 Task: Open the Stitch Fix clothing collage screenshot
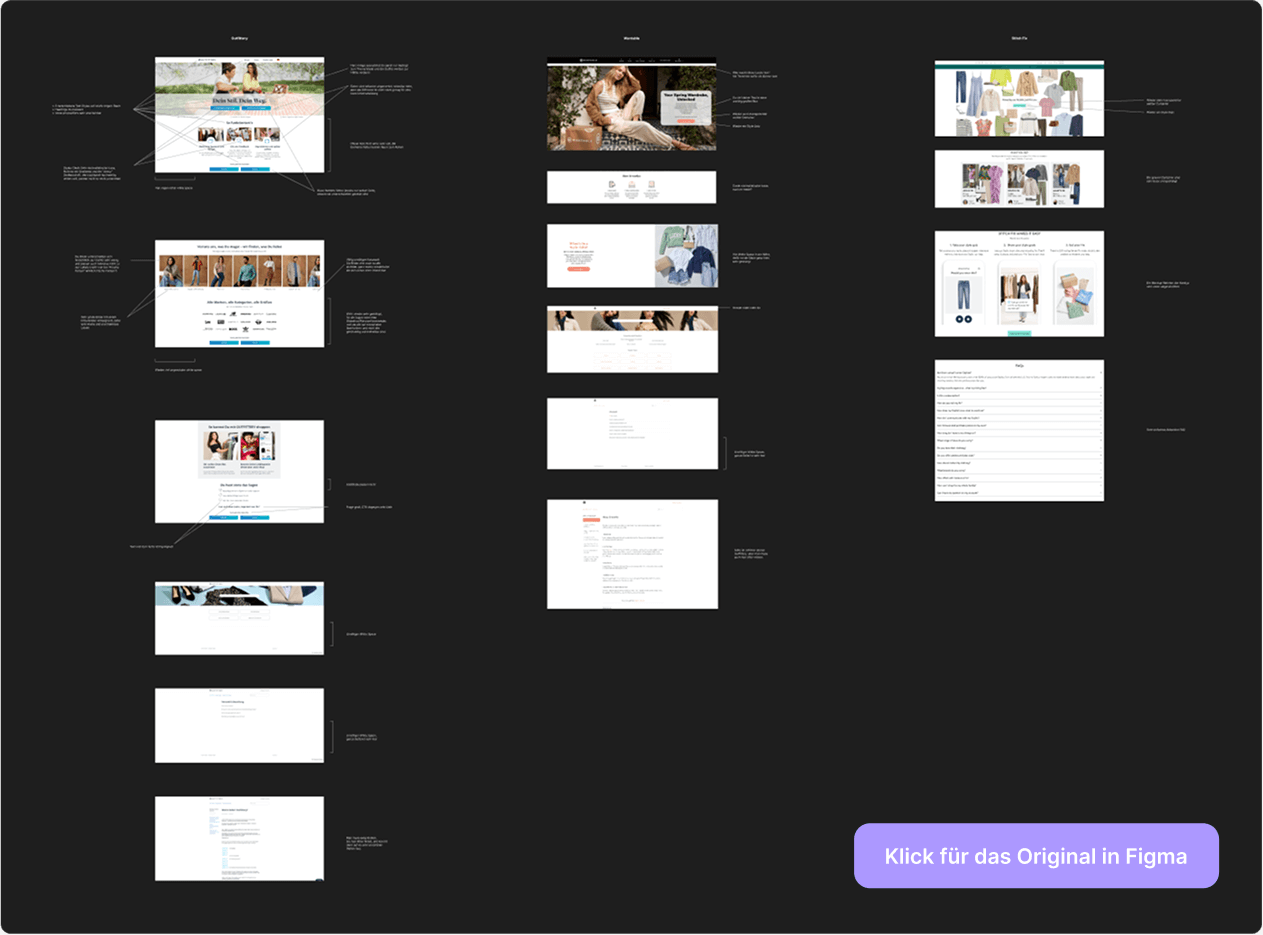pyautogui.click(x=1019, y=100)
